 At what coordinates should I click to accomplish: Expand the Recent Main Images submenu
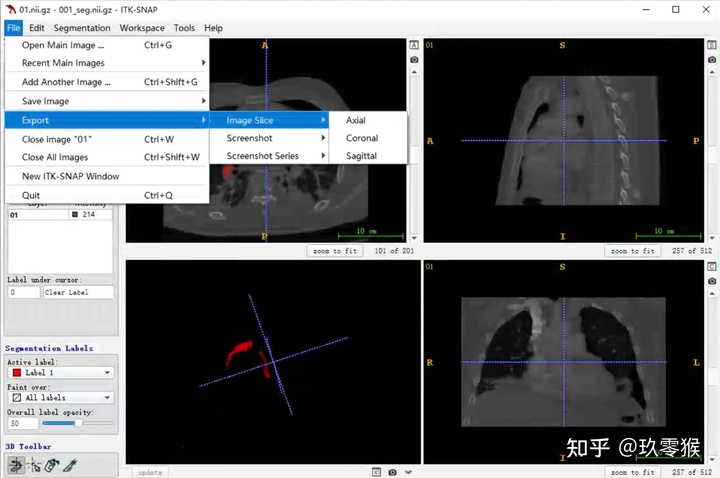[x=107, y=63]
